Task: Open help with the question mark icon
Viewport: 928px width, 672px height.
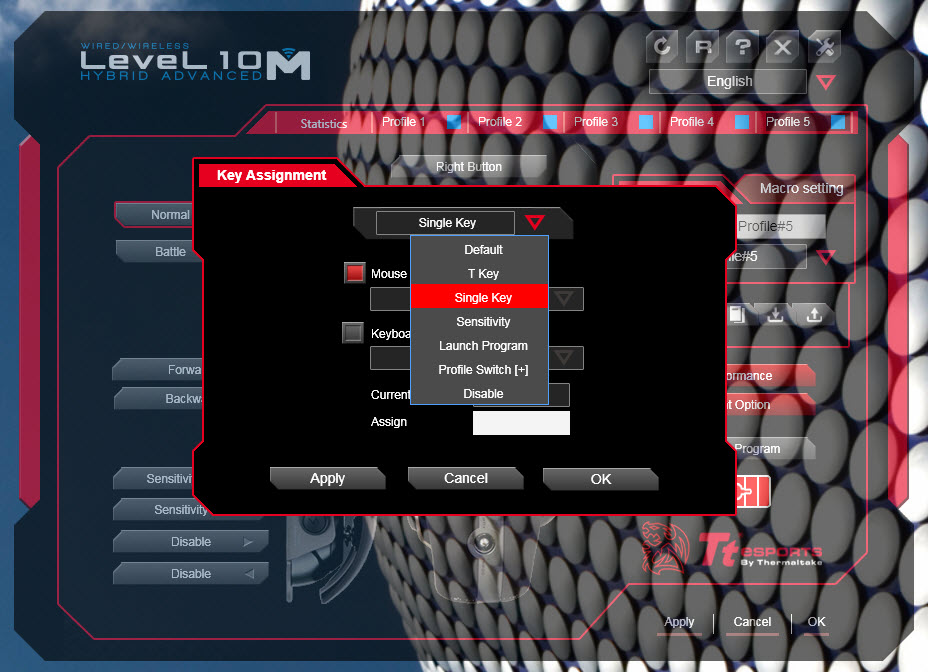Action: tap(743, 46)
